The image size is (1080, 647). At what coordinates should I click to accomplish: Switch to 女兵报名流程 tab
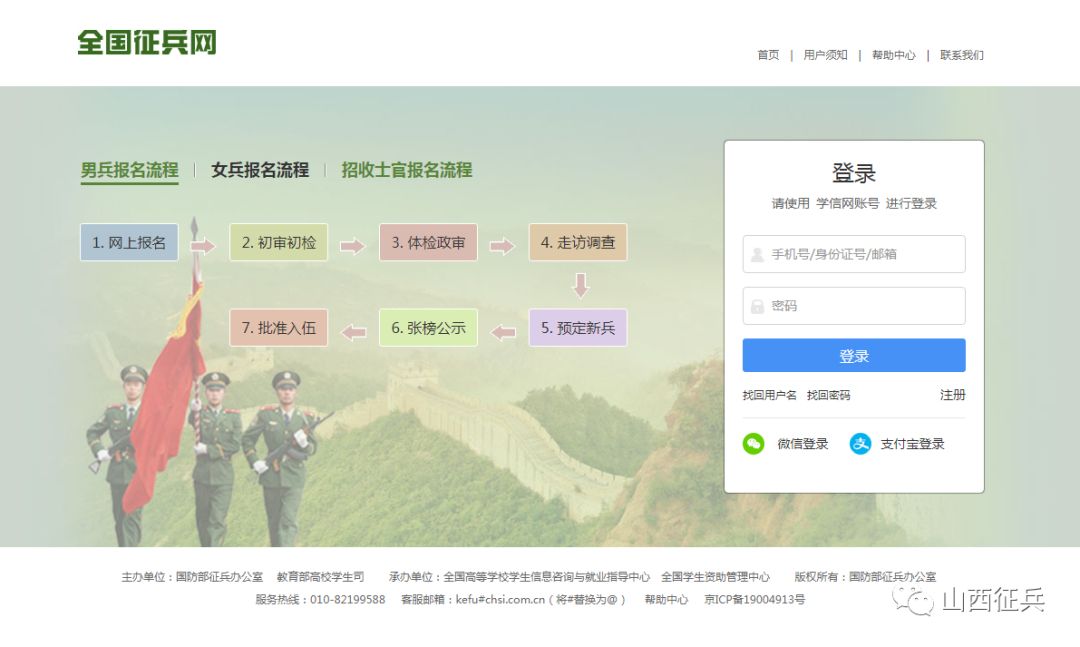(x=260, y=170)
